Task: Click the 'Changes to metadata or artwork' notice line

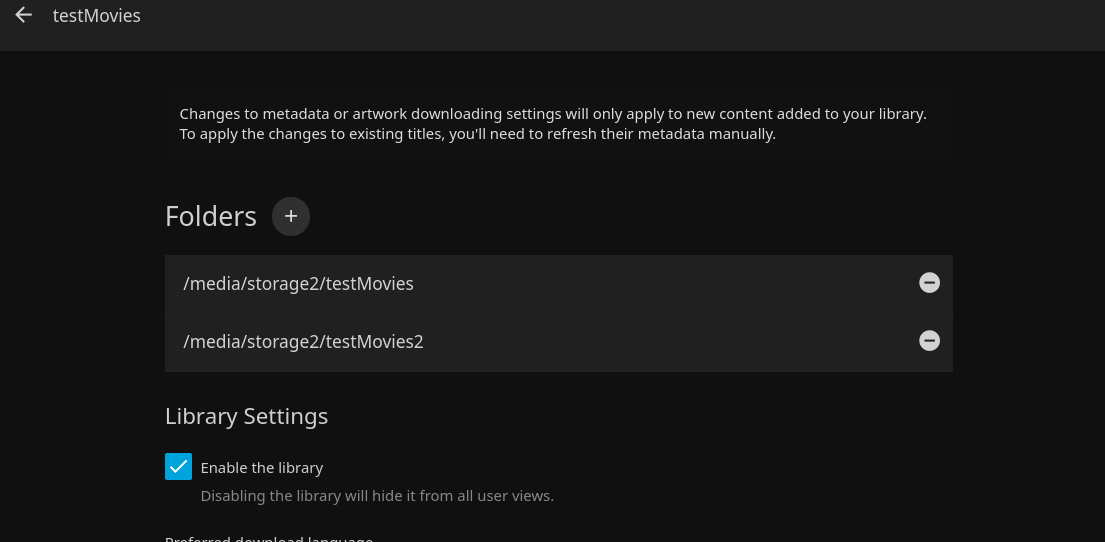Action: (553, 114)
